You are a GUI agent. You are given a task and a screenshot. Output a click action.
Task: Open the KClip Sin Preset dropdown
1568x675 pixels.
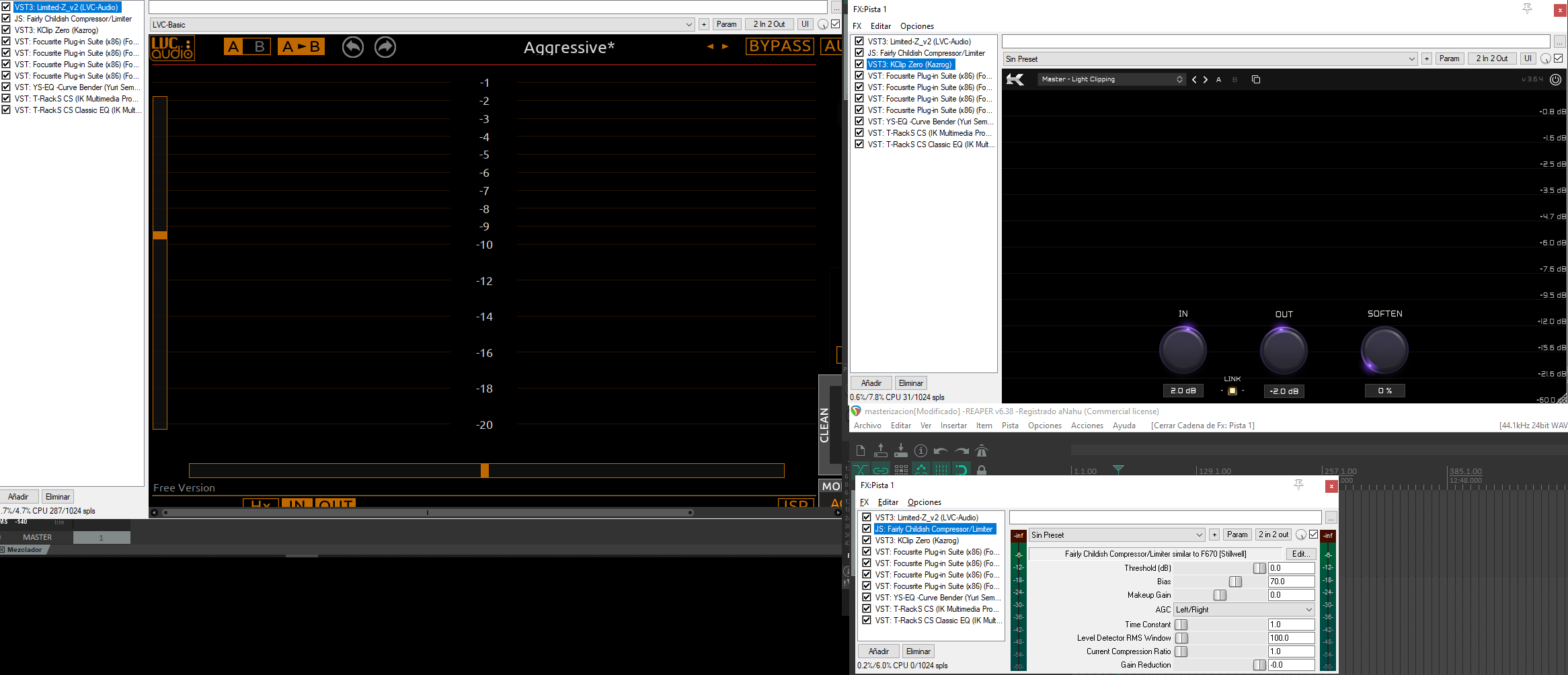[1210, 58]
